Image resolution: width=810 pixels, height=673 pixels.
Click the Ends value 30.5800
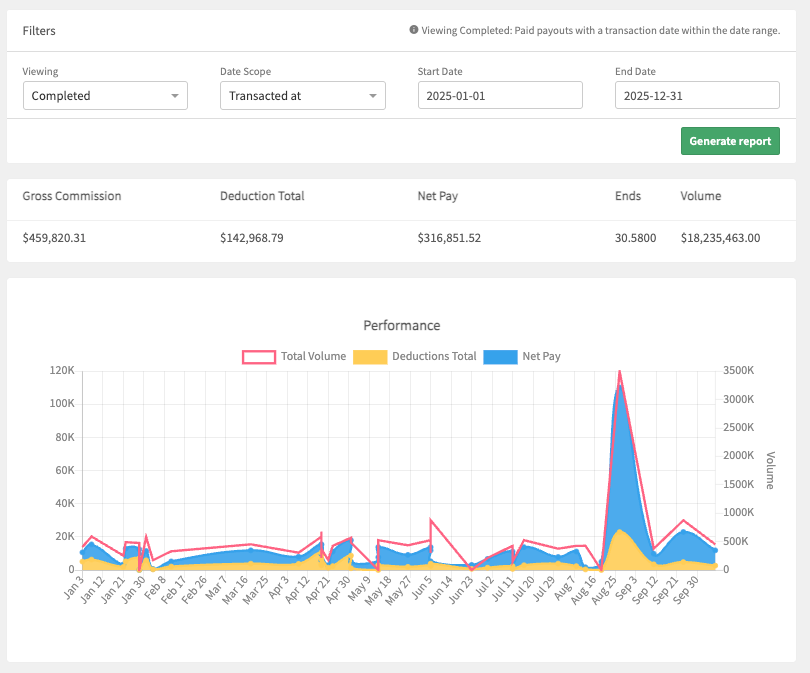[635, 238]
